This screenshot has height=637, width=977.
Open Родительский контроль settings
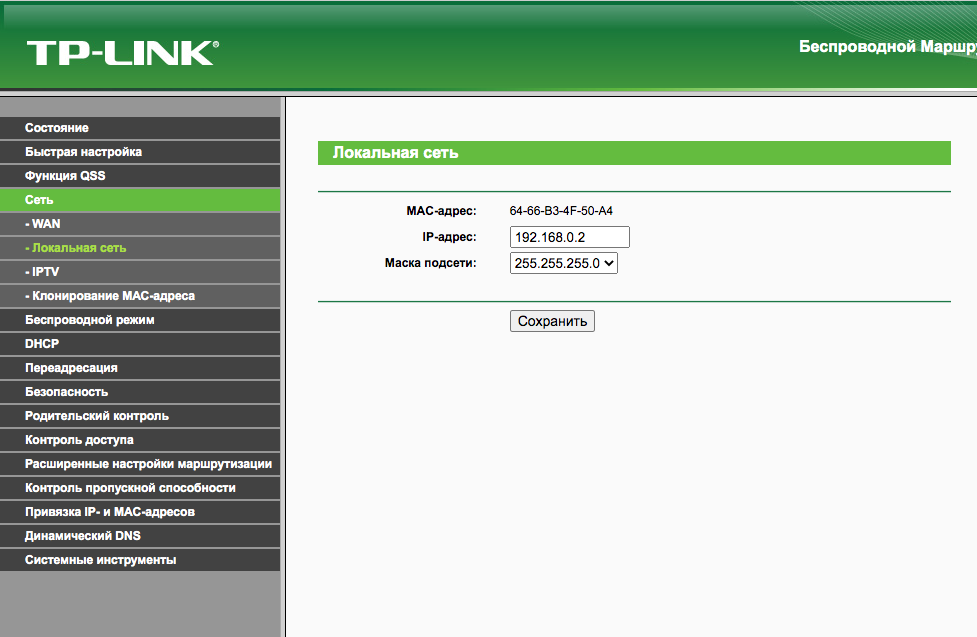[140, 416]
